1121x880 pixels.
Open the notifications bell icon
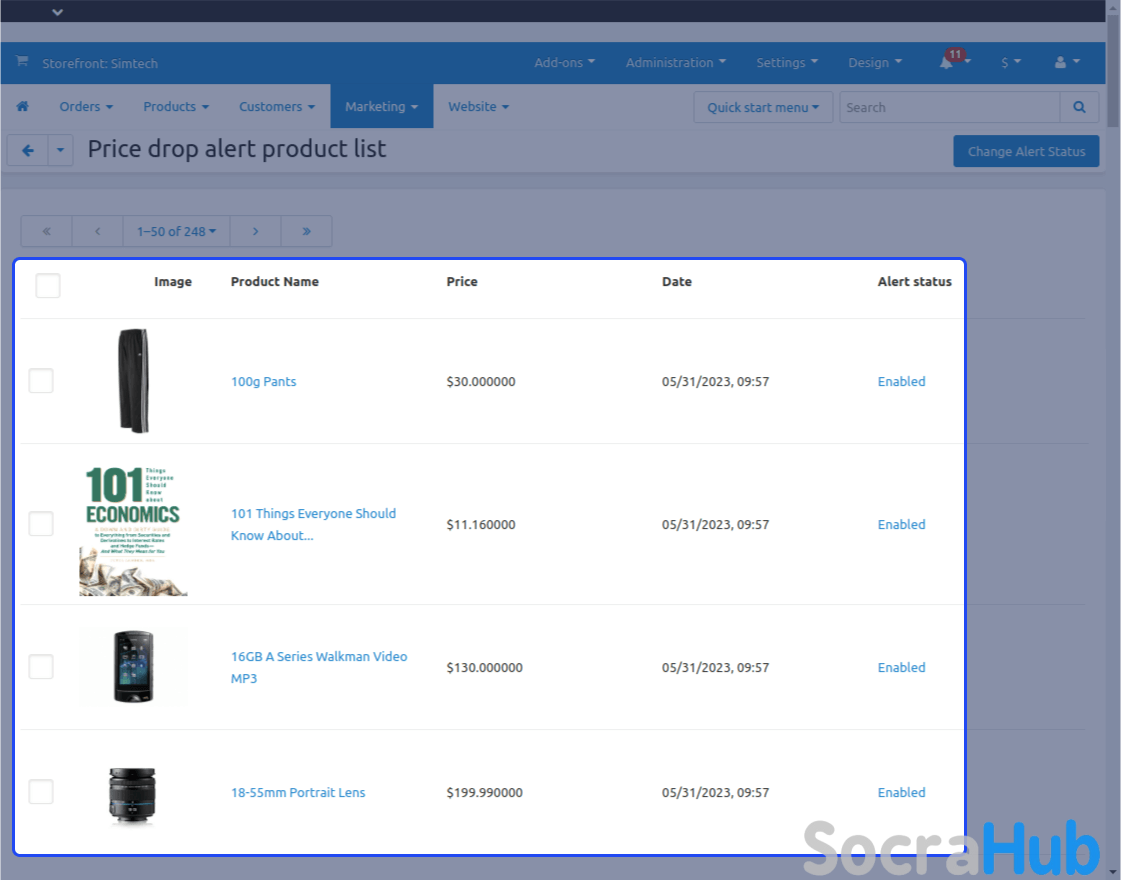click(x=946, y=63)
